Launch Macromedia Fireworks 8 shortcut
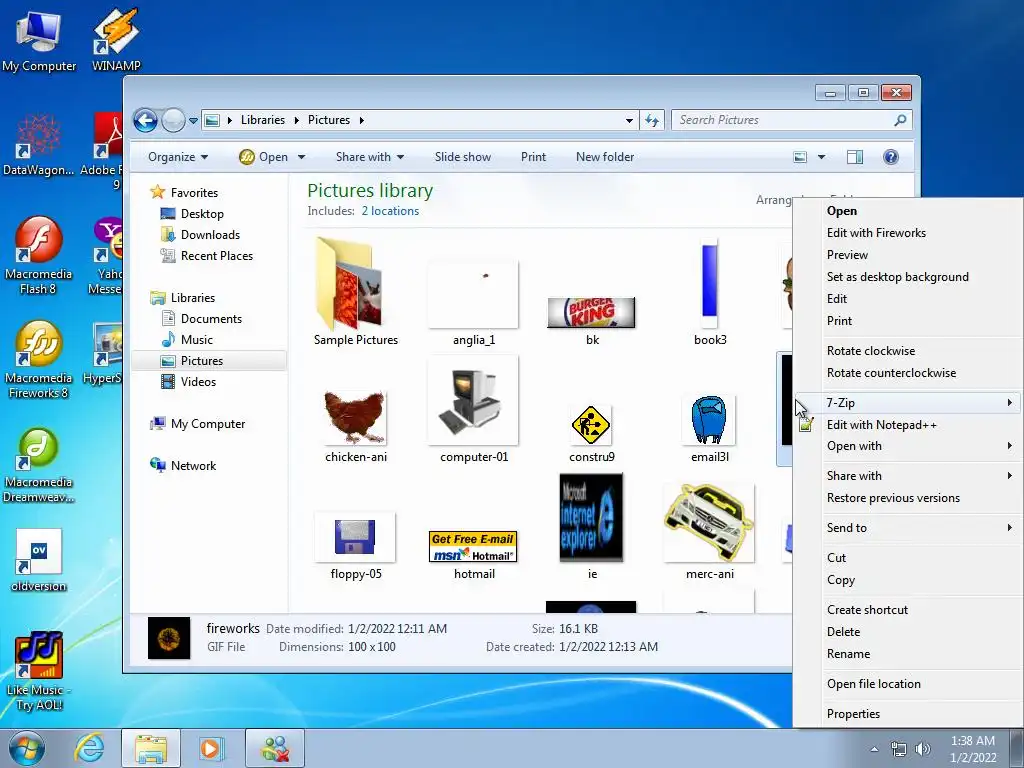This screenshot has height=768, width=1024. tap(38, 359)
